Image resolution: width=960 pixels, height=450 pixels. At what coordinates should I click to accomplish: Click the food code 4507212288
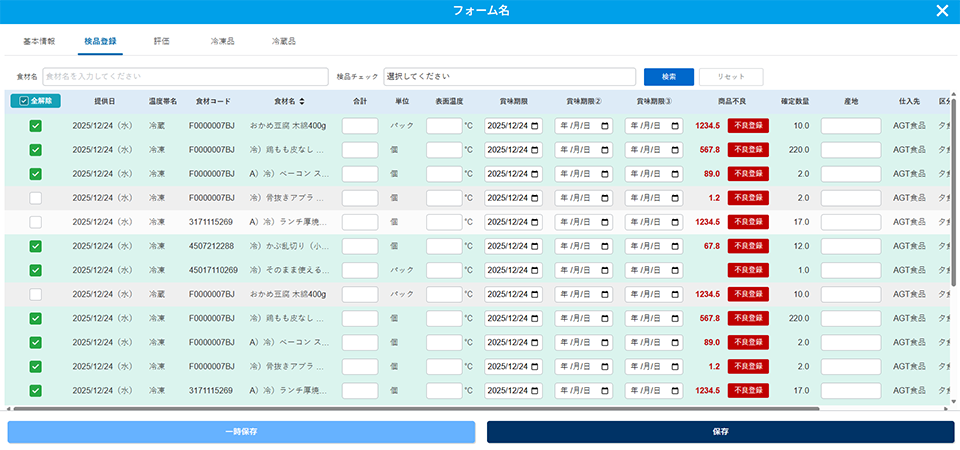[211, 246]
